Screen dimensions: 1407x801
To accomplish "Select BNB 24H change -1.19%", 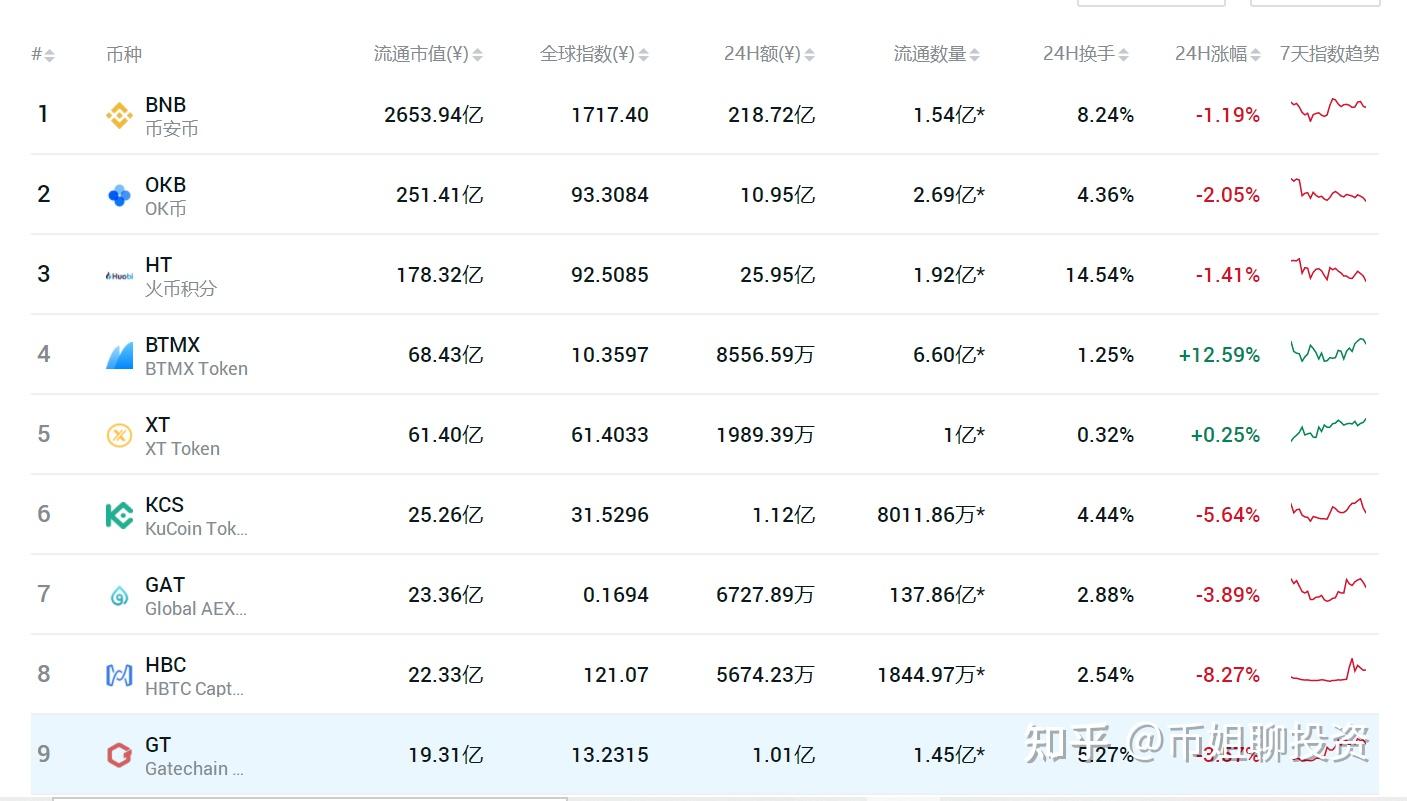I will coord(1227,115).
